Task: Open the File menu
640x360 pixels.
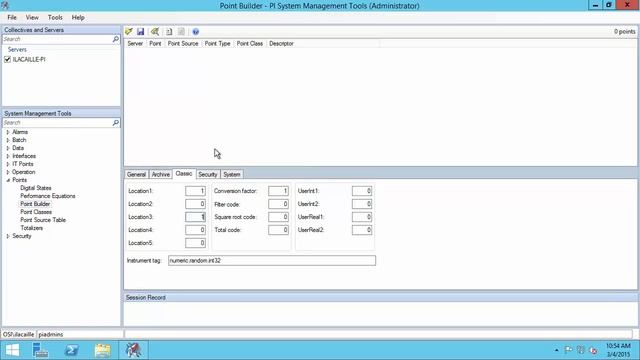Action: 12,18
